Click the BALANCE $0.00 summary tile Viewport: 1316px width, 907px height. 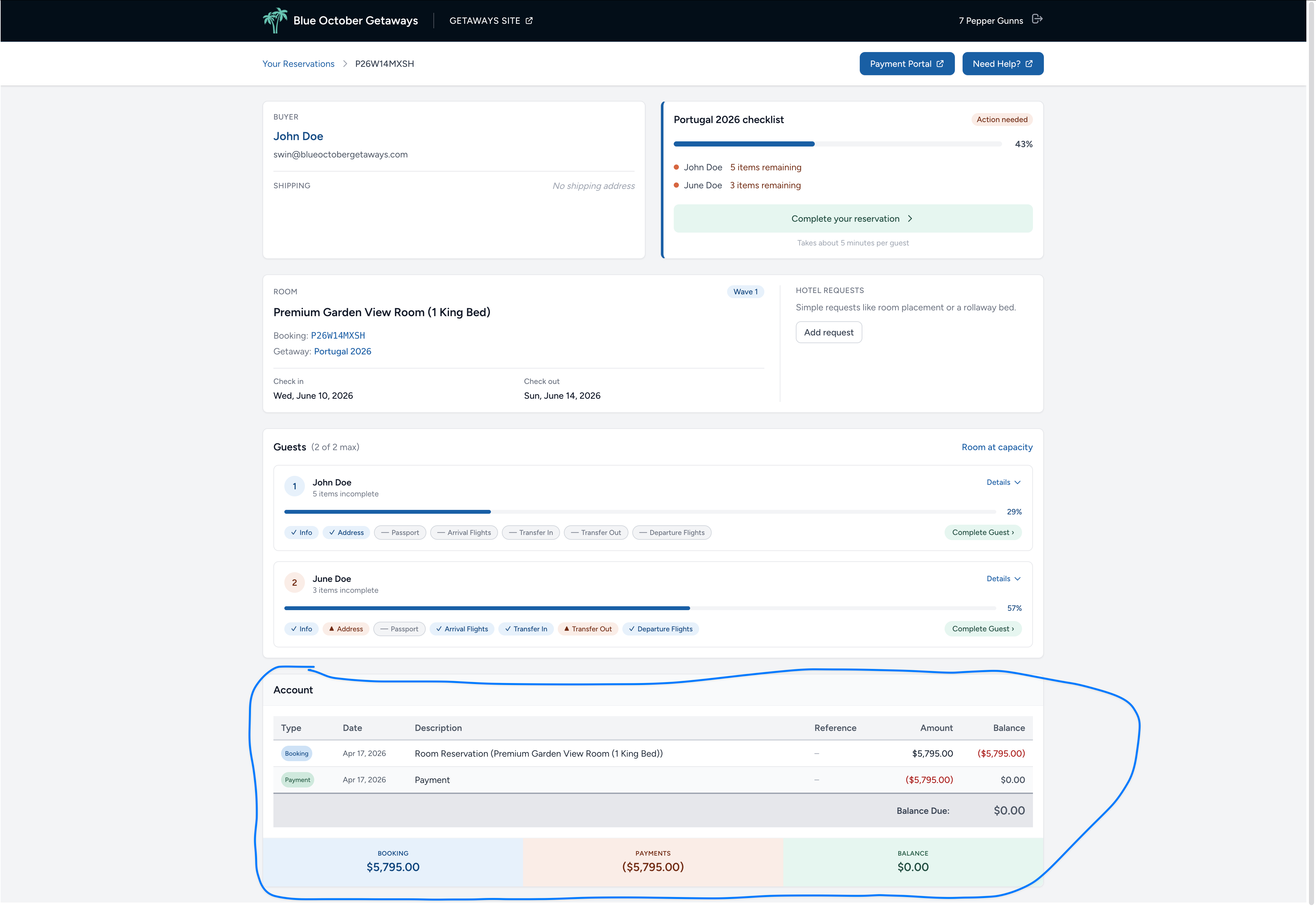coord(913,863)
